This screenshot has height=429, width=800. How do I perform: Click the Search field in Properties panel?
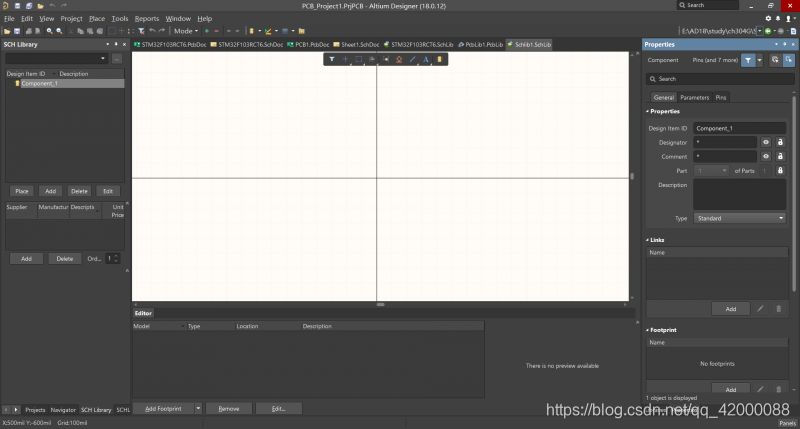717,78
